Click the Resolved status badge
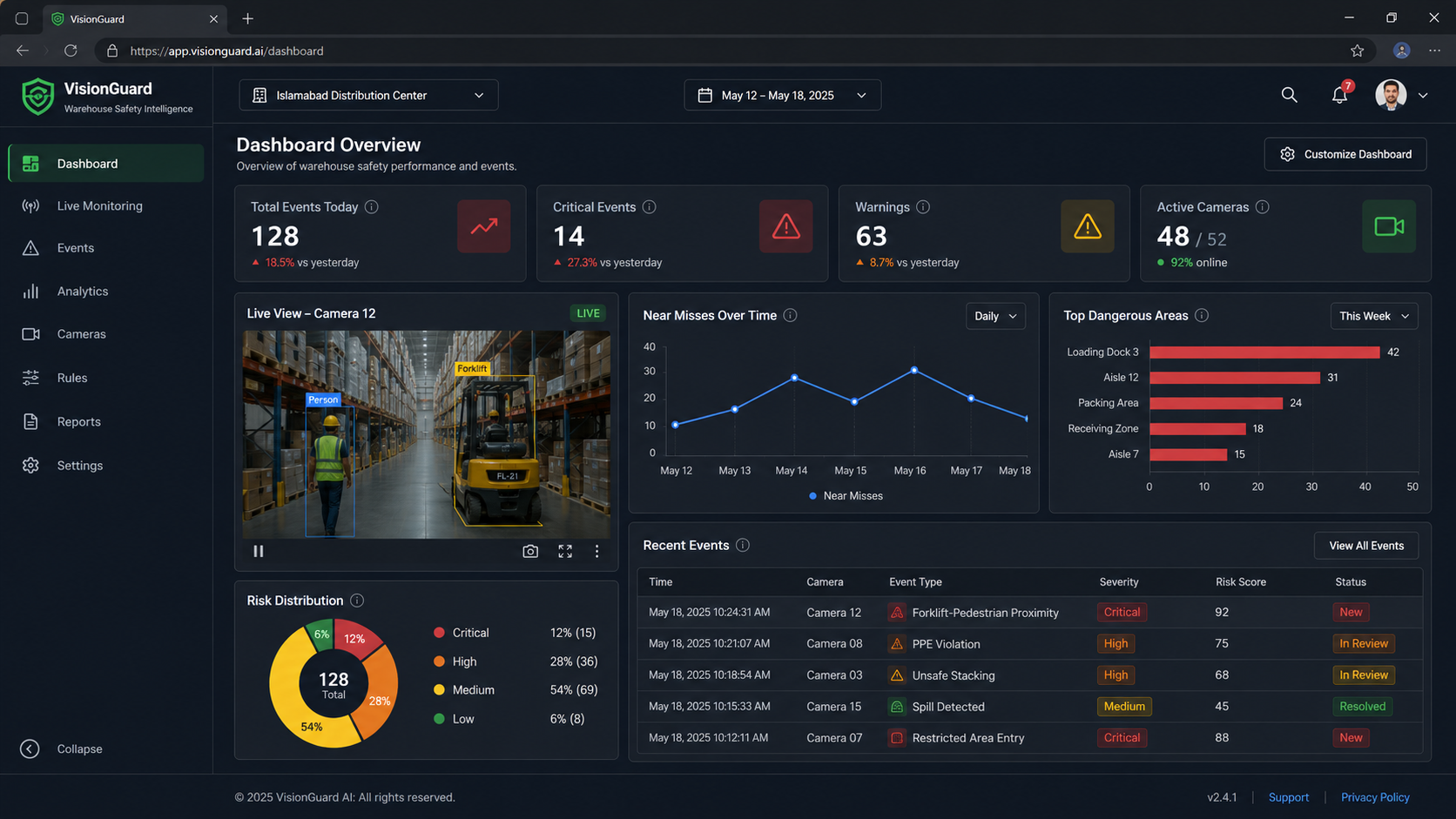 [x=1362, y=707]
